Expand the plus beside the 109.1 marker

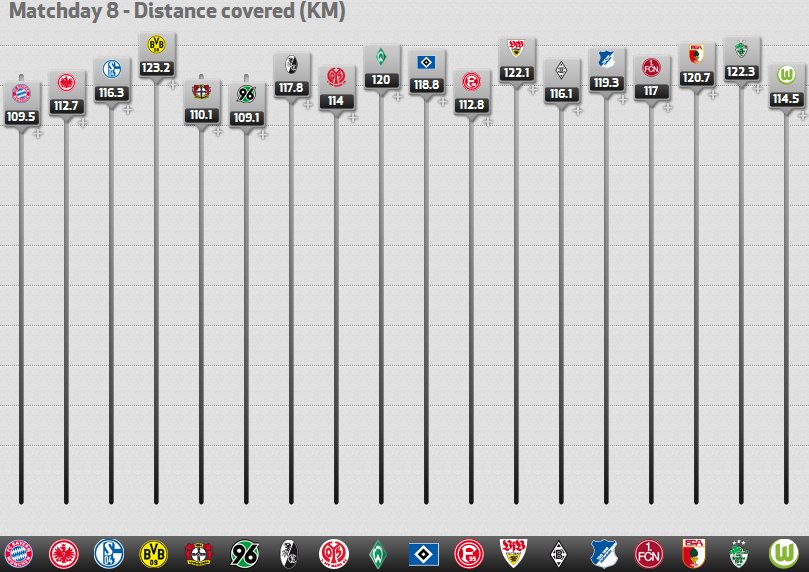click(263, 135)
